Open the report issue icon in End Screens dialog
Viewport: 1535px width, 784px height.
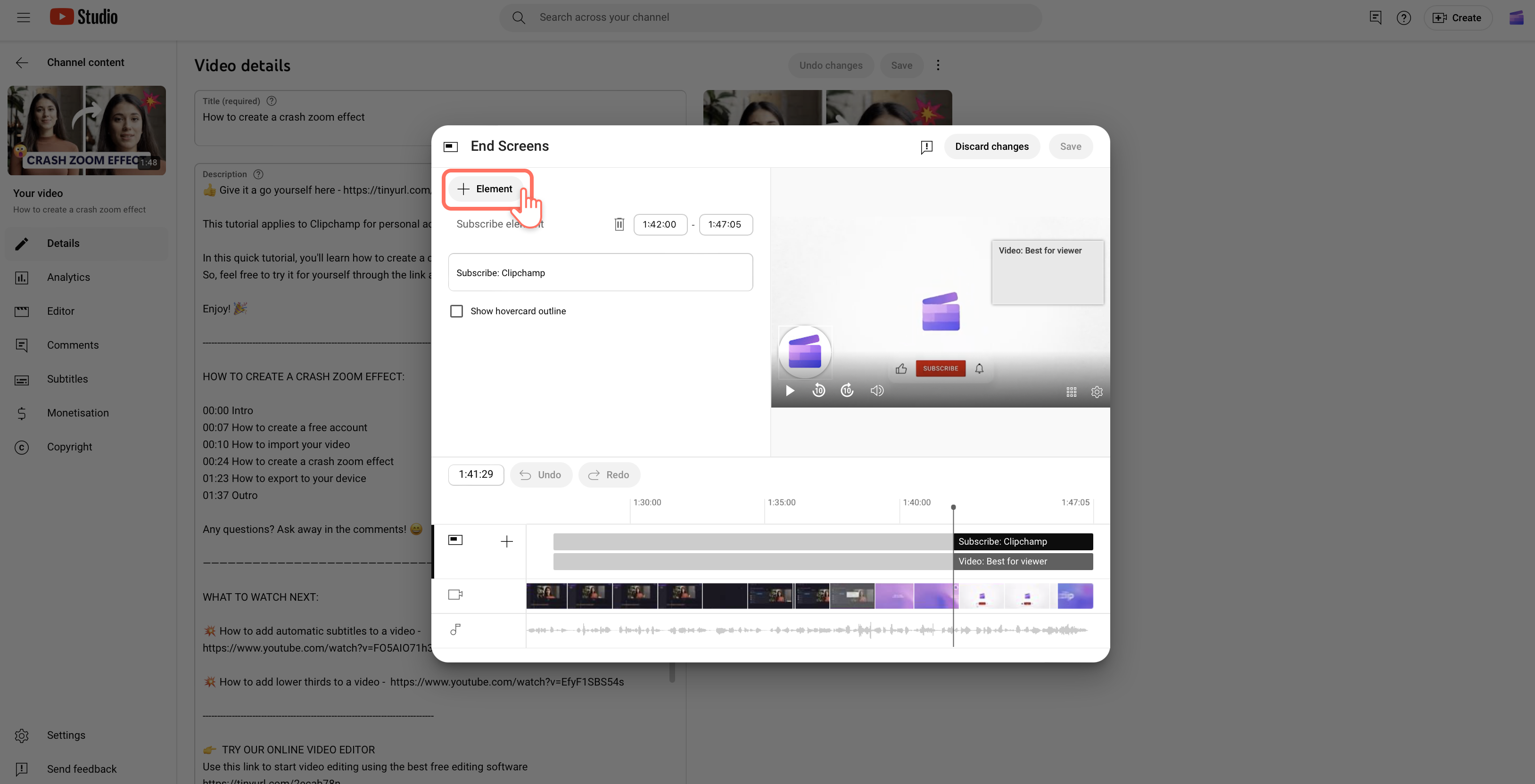coord(926,147)
